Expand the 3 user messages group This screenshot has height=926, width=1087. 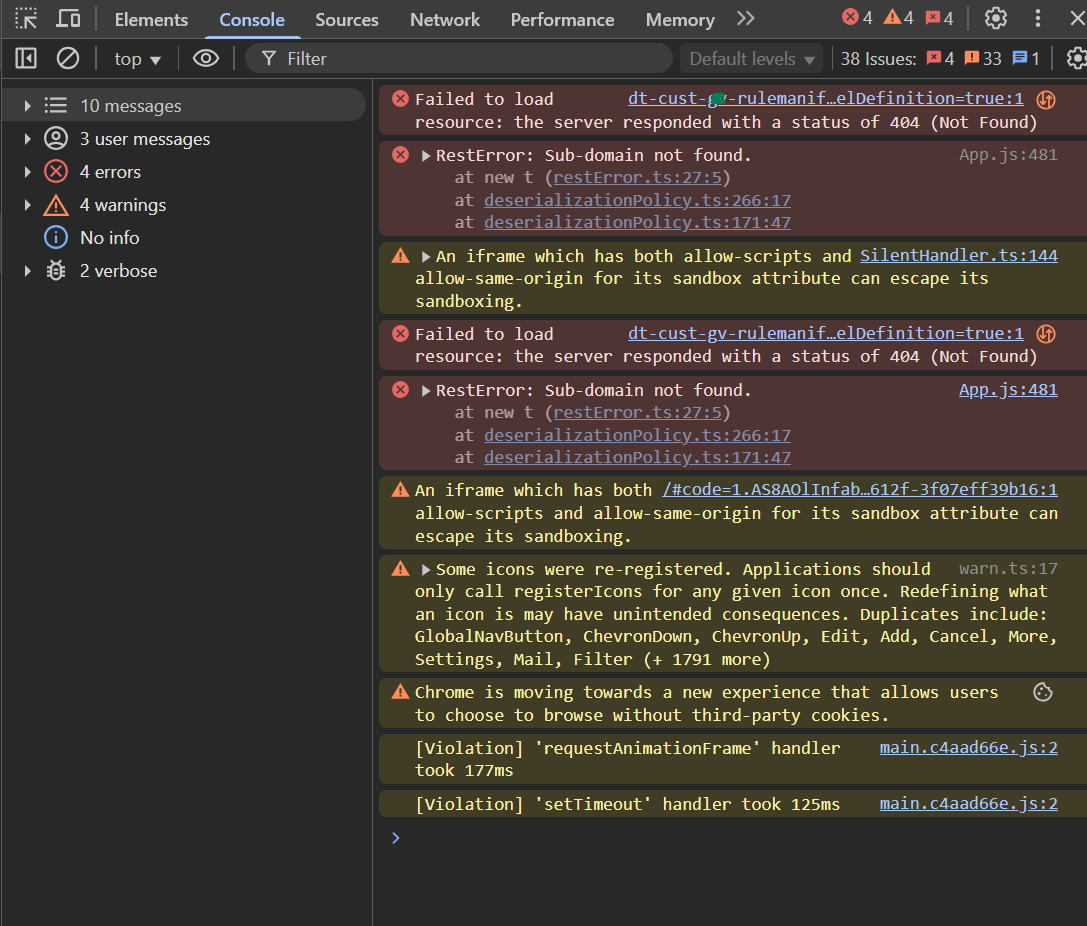(27, 139)
